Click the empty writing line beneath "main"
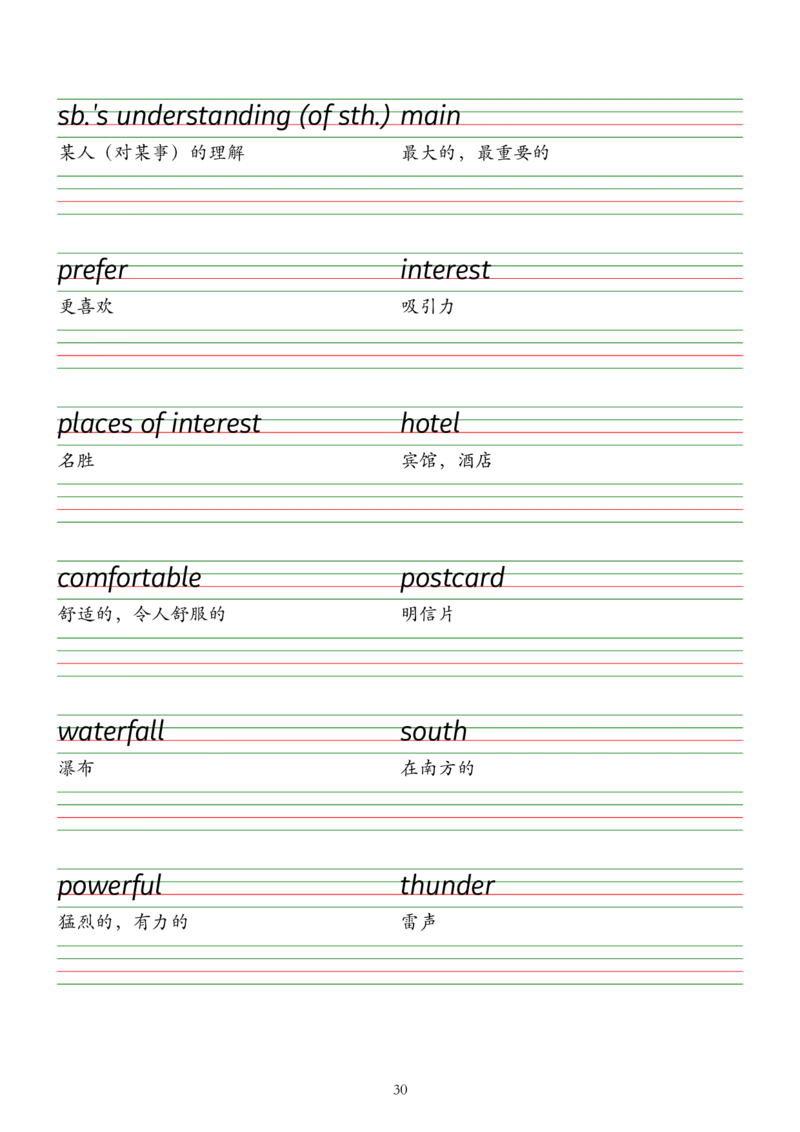The height and width of the screenshot is (1132, 800). tap(570, 192)
